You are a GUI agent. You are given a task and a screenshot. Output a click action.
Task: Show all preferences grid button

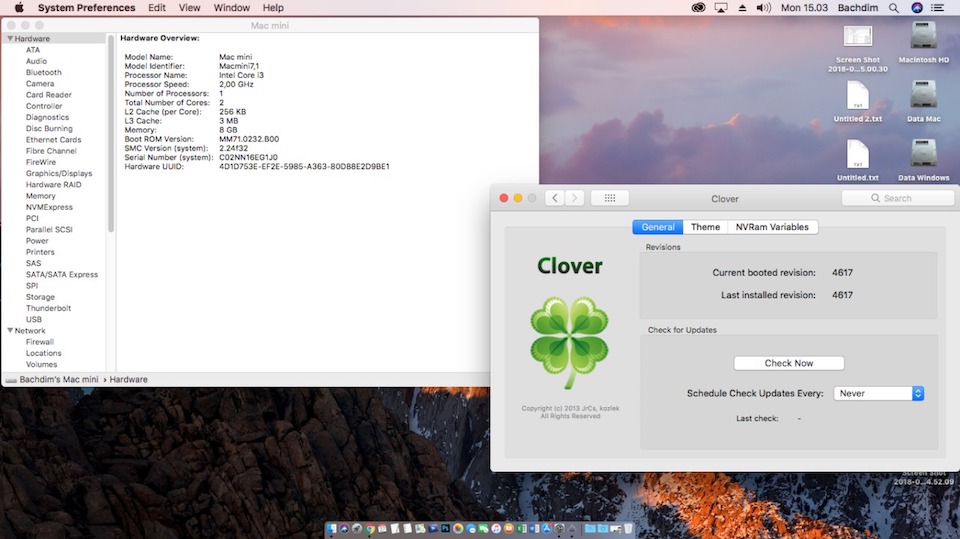pos(610,198)
